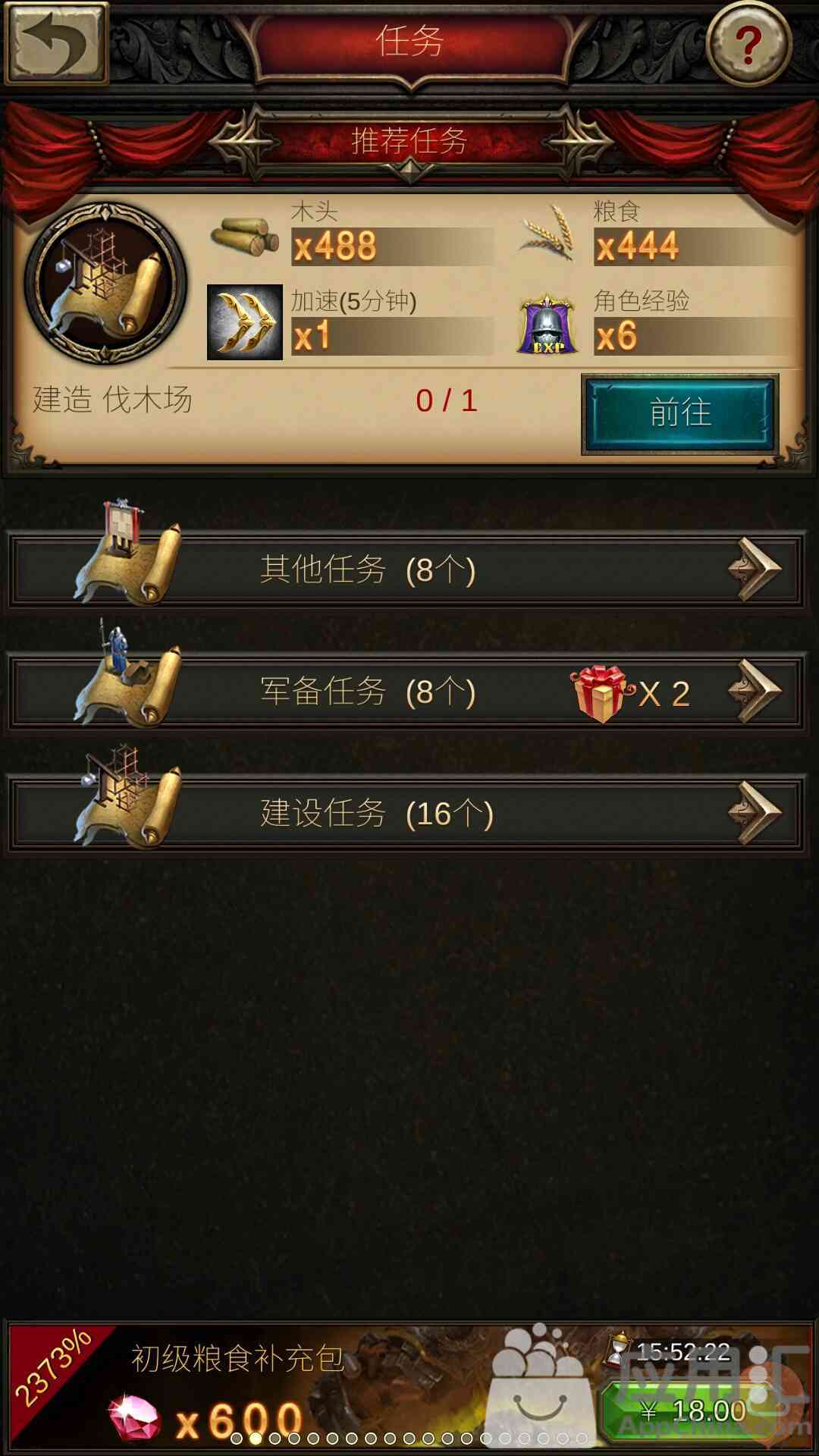Expand 其他任务 list with its arrow
This screenshot has height=1456, width=819.
tap(755, 570)
